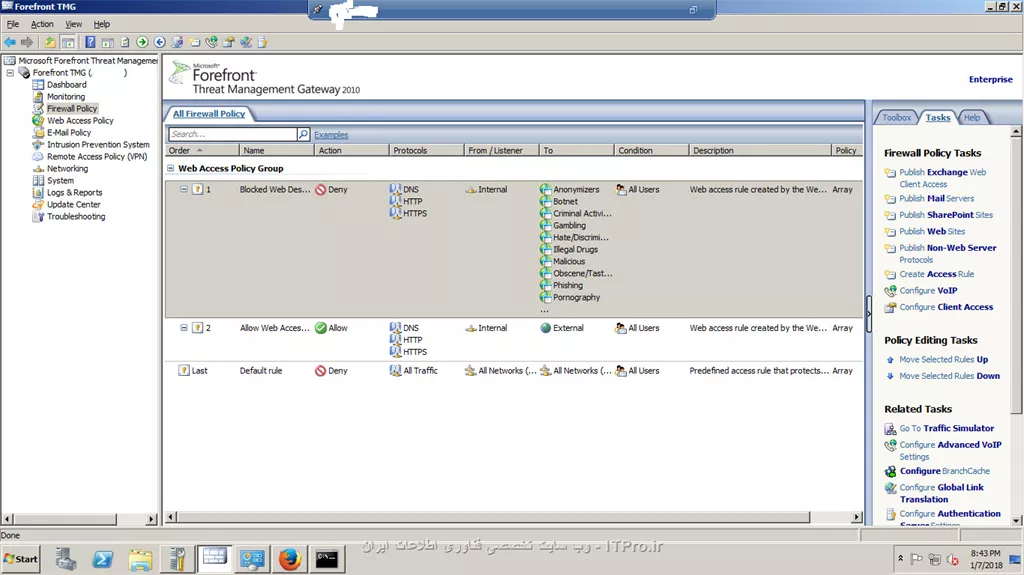The width and height of the screenshot is (1024, 575).
Task: Switch to the Help tab in task pane
Action: pos(972,118)
